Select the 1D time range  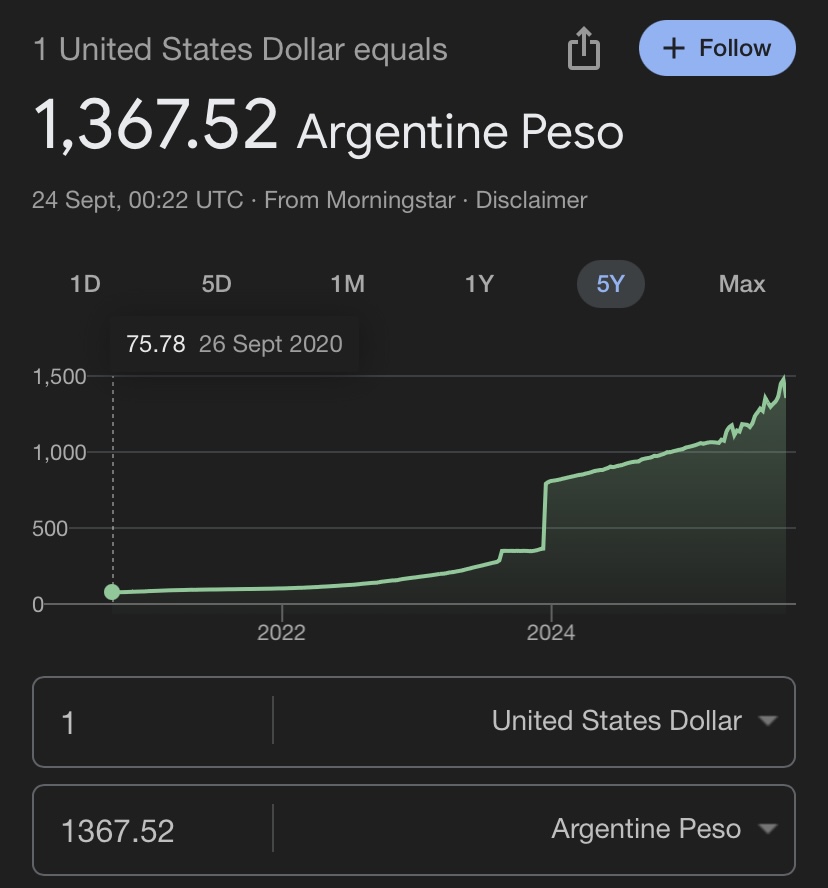click(86, 284)
